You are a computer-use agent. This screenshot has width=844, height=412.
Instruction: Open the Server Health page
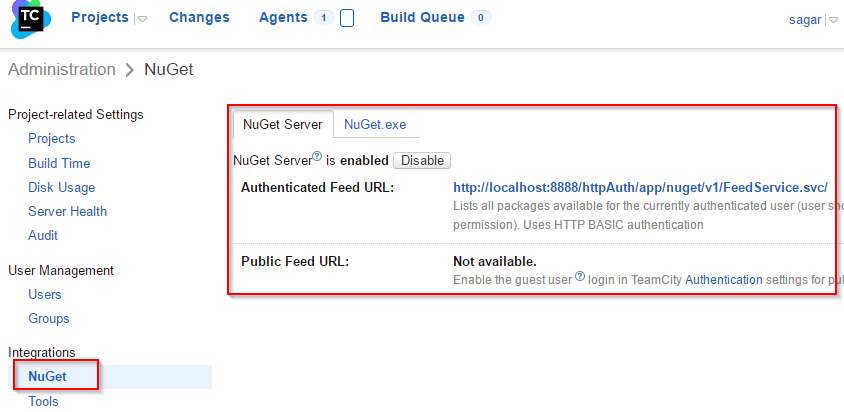67,211
